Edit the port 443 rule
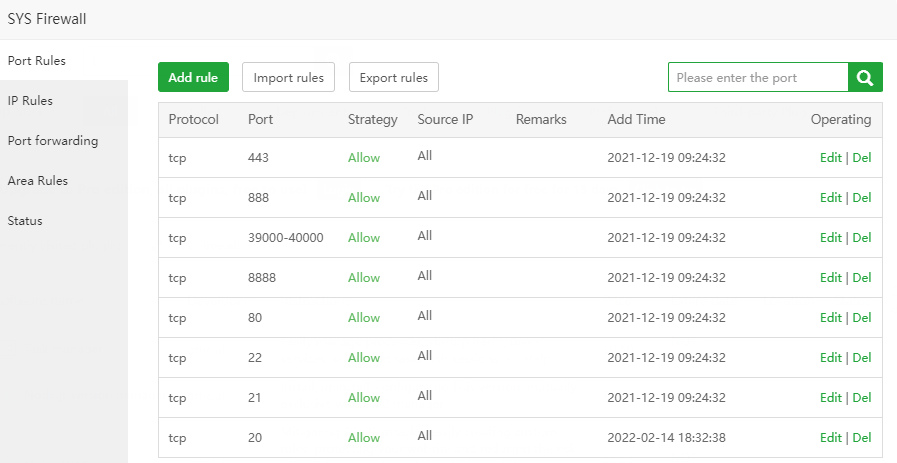Viewport: 897px width, 463px height. click(x=830, y=158)
